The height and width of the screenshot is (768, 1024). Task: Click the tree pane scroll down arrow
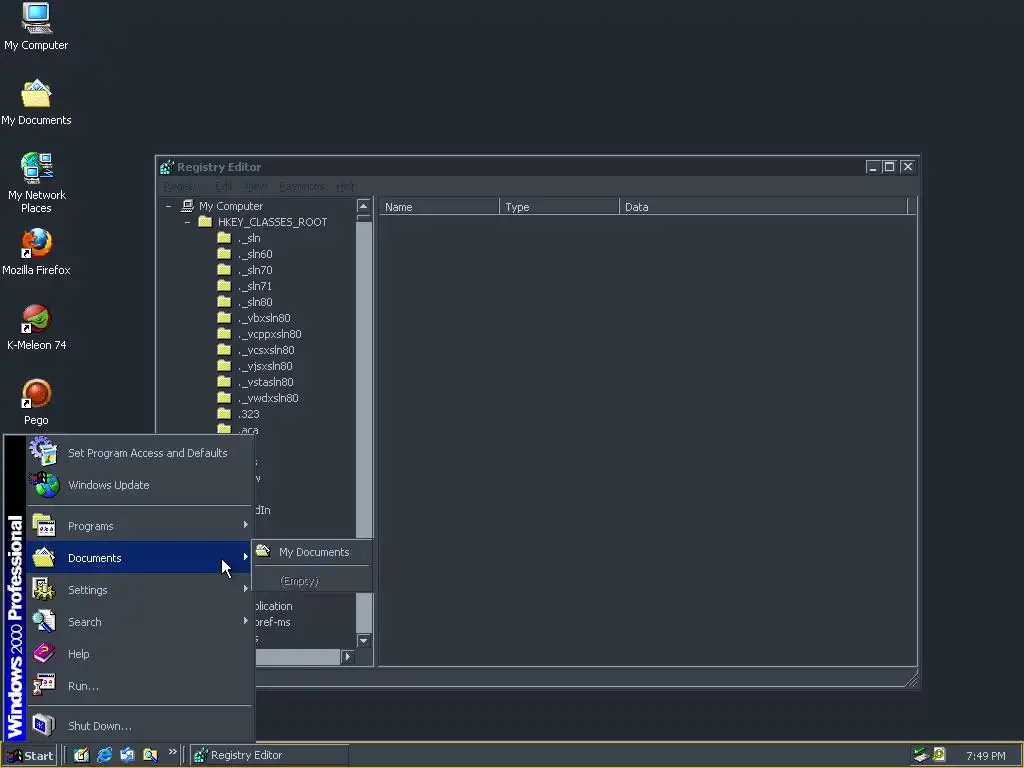364,641
